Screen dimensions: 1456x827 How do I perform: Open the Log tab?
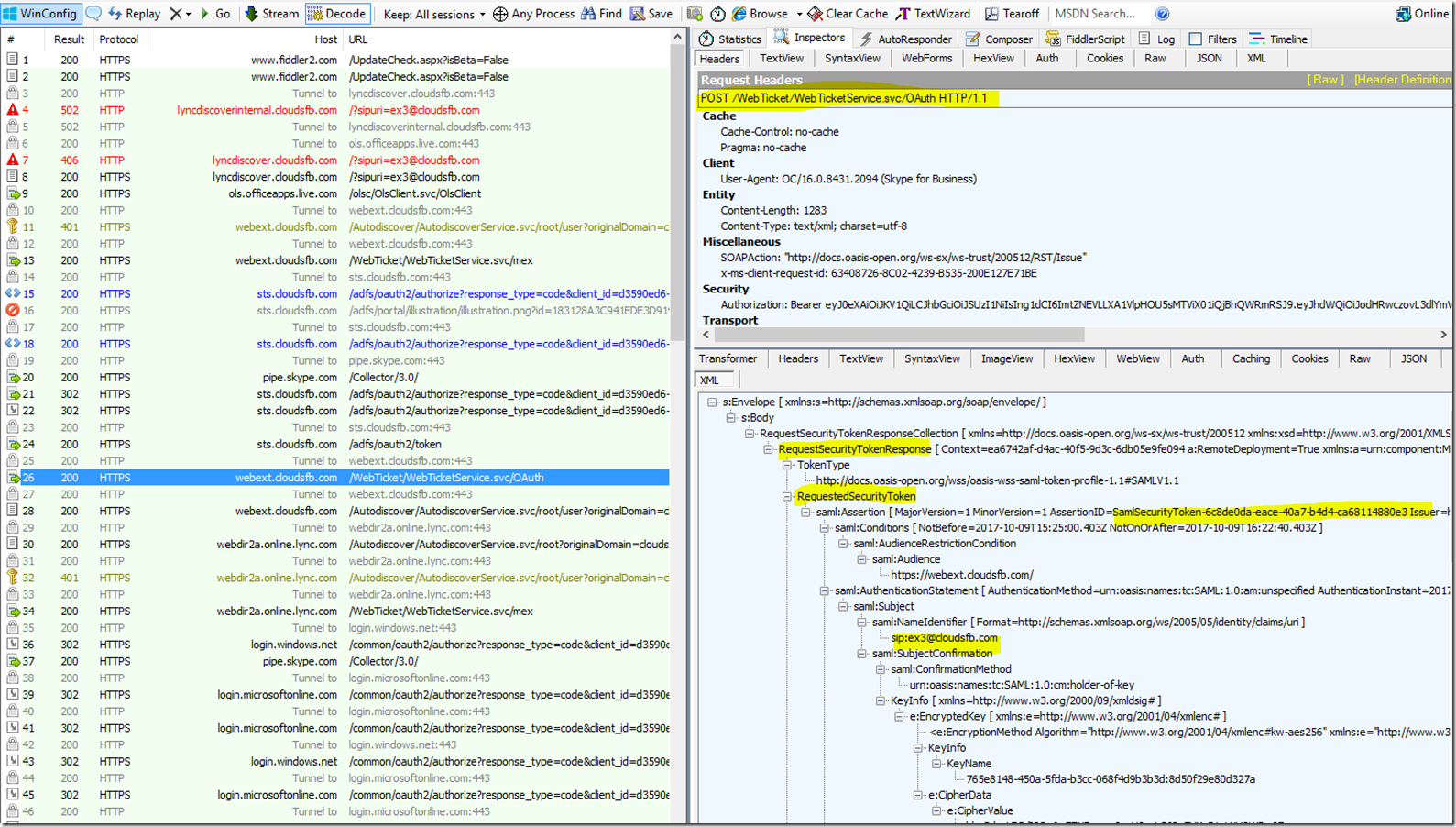point(1156,39)
